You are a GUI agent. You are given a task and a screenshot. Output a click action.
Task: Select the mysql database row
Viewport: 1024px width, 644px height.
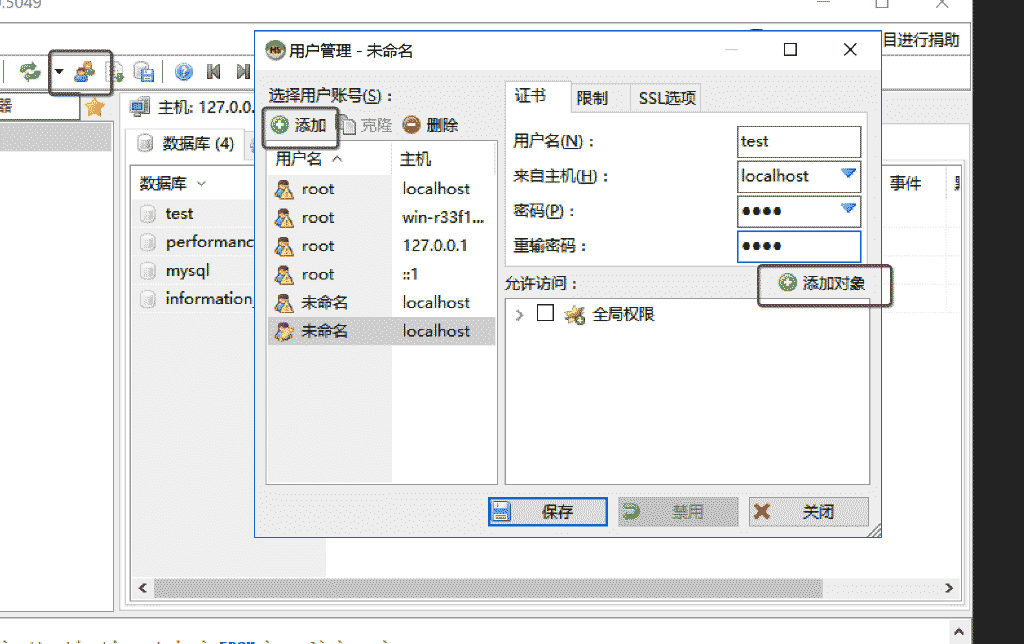pyautogui.click(x=195, y=270)
